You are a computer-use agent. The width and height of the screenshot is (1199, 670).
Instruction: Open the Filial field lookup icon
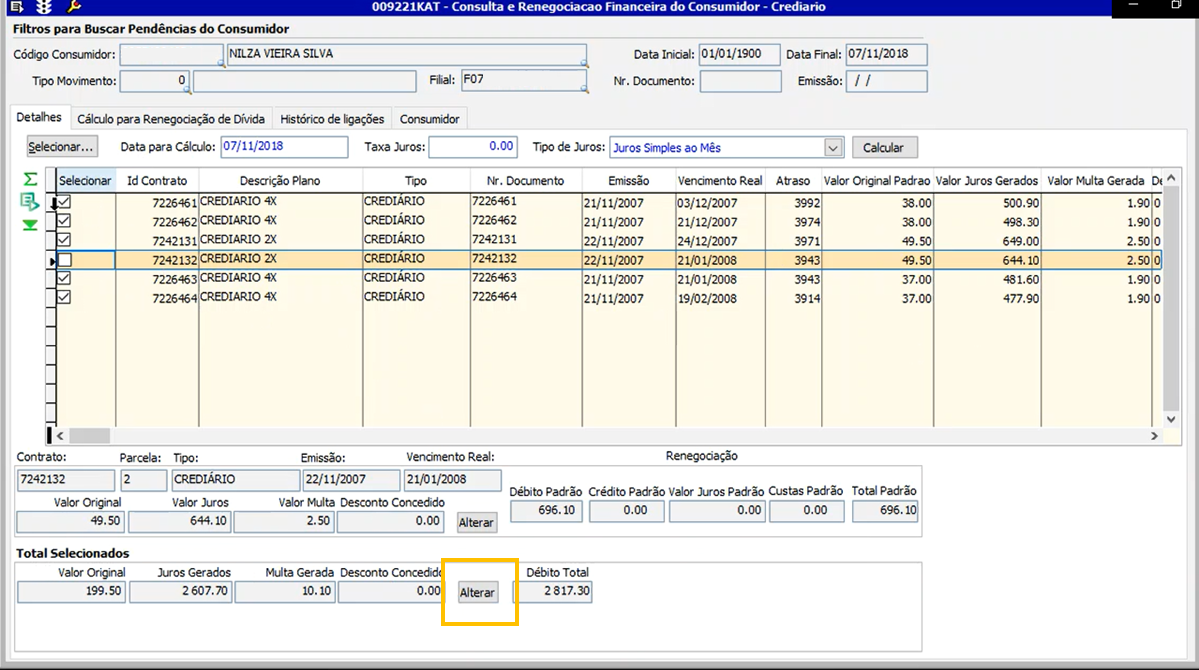[584, 89]
